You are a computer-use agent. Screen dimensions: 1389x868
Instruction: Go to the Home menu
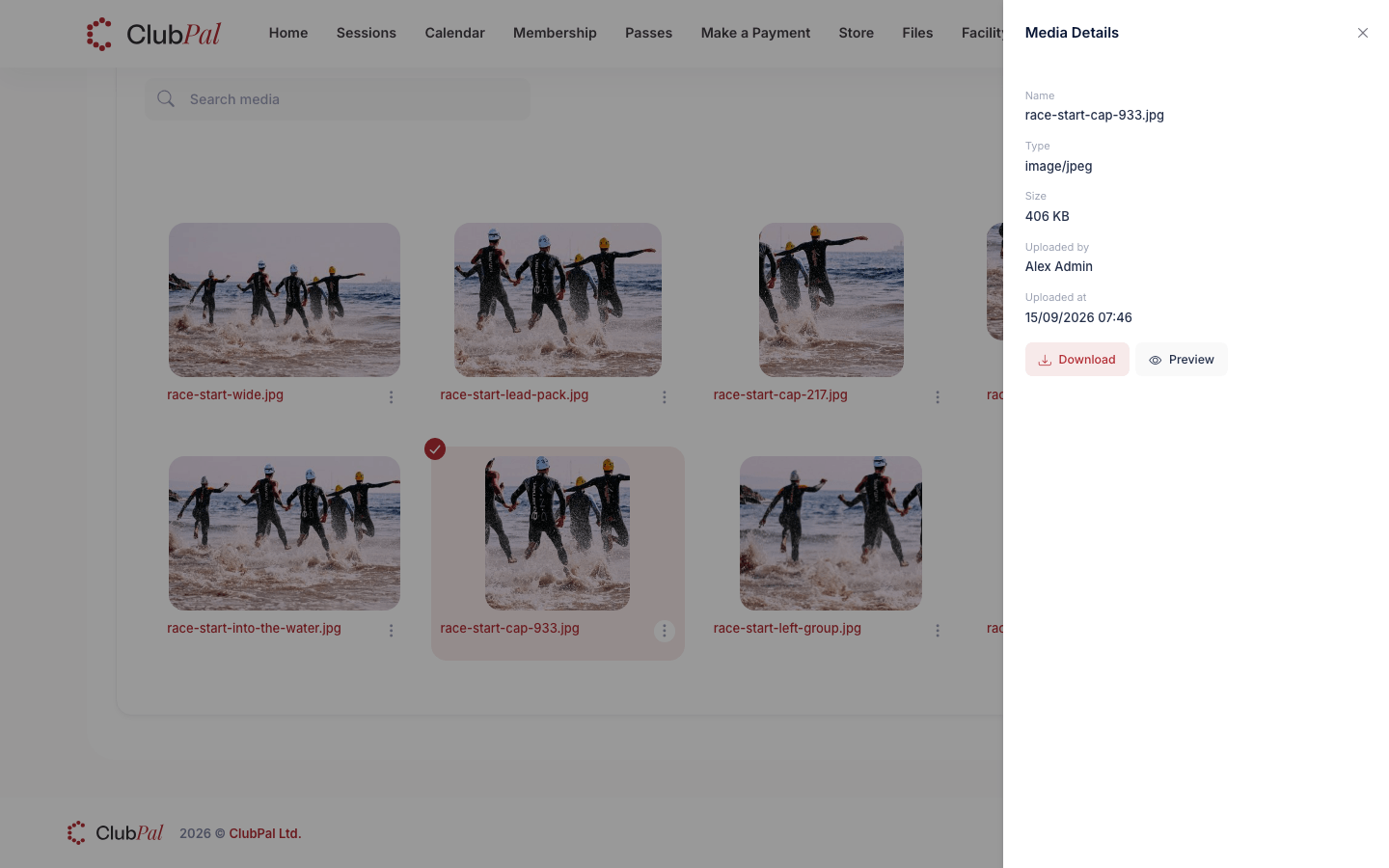tap(288, 33)
